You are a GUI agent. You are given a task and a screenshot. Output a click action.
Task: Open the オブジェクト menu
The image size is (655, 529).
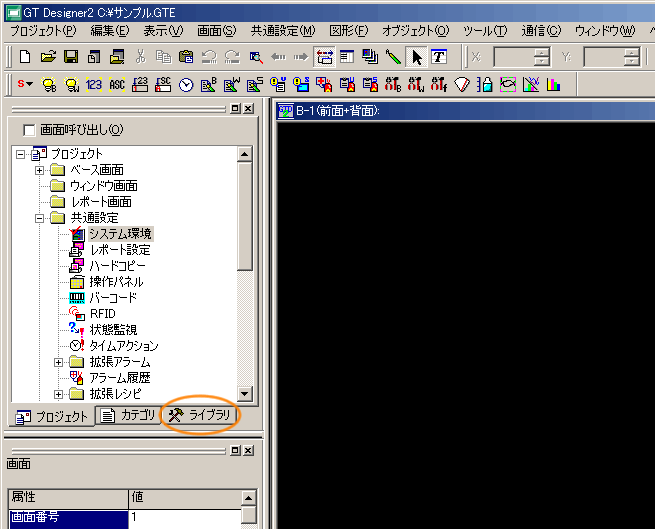(415, 31)
